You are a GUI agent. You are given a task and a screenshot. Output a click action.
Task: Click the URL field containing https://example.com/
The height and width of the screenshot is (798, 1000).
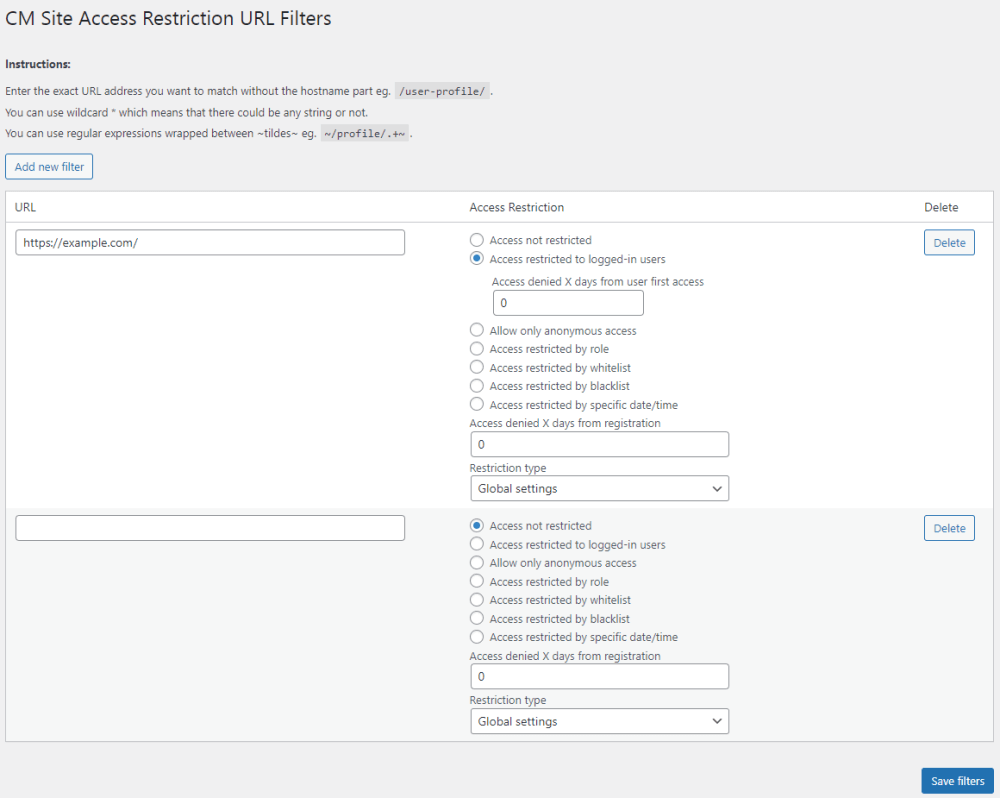tap(210, 243)
